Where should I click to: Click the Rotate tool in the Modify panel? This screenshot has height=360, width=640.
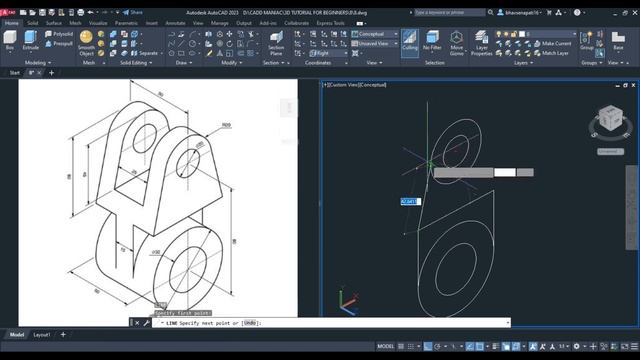pyautogui.click(x=229, y=43)
